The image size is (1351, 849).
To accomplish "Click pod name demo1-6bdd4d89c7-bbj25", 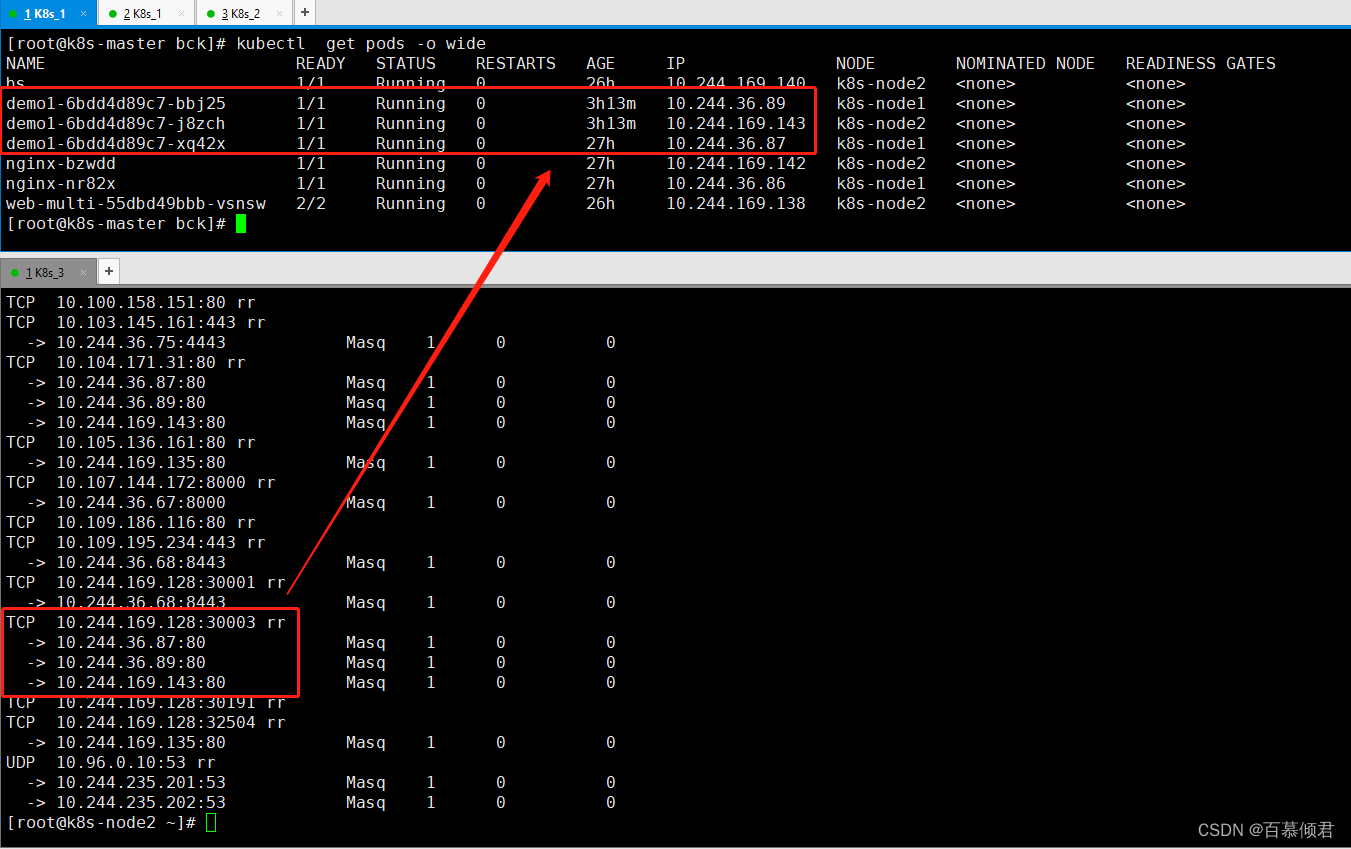I will pos(116,104).
